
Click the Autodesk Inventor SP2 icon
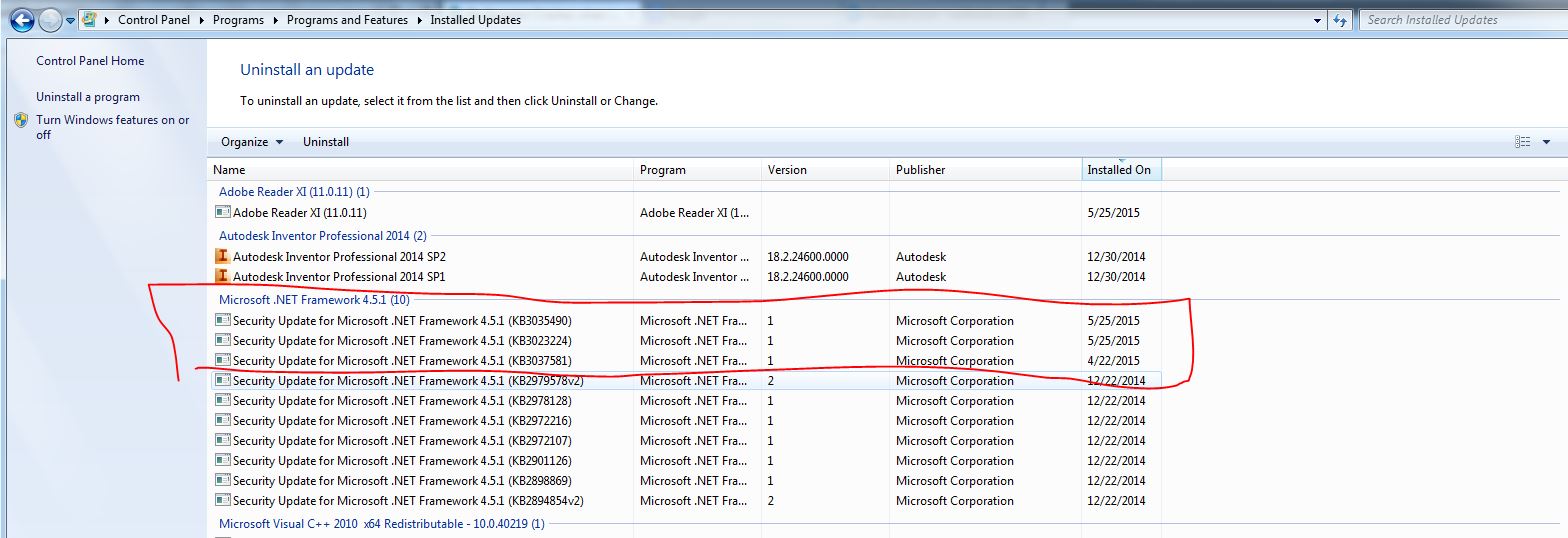[x=222, y=257]
